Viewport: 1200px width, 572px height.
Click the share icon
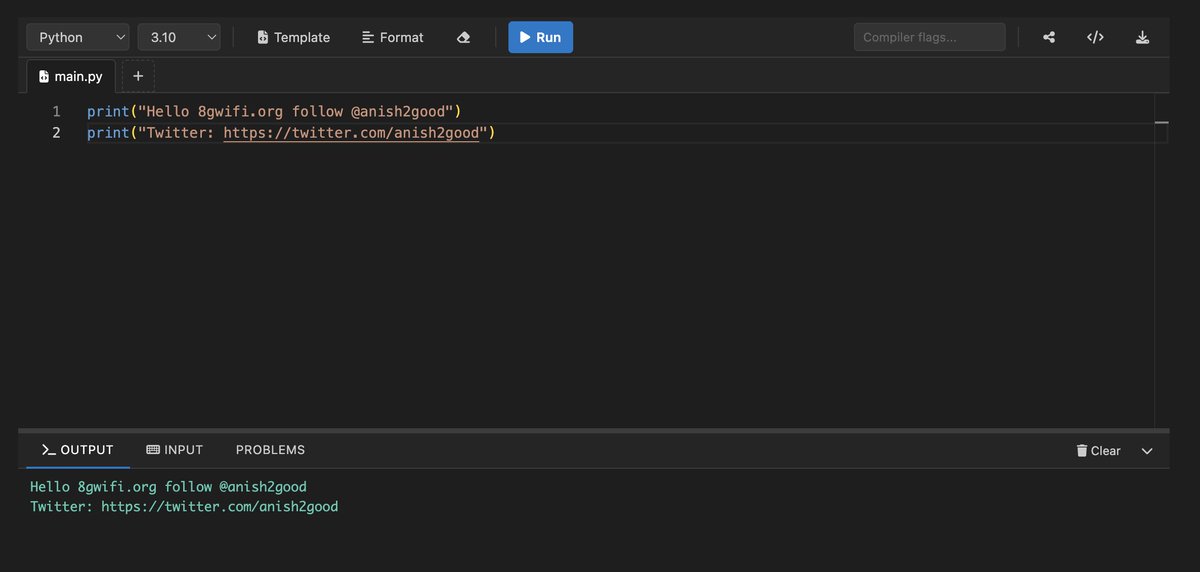pos(1049,37)
